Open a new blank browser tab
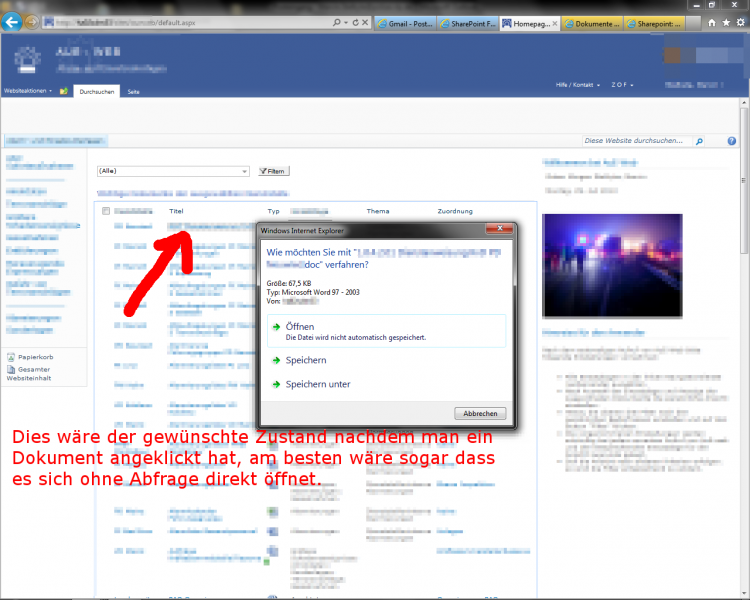750x600 pixels. tap(693, 23)
